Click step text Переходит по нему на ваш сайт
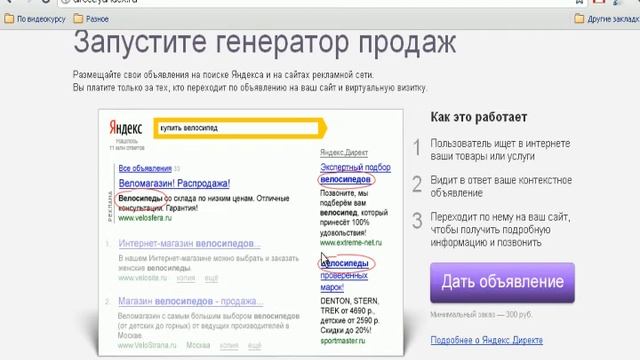Viewport: 640px width, 360px height. coord(500,229)
